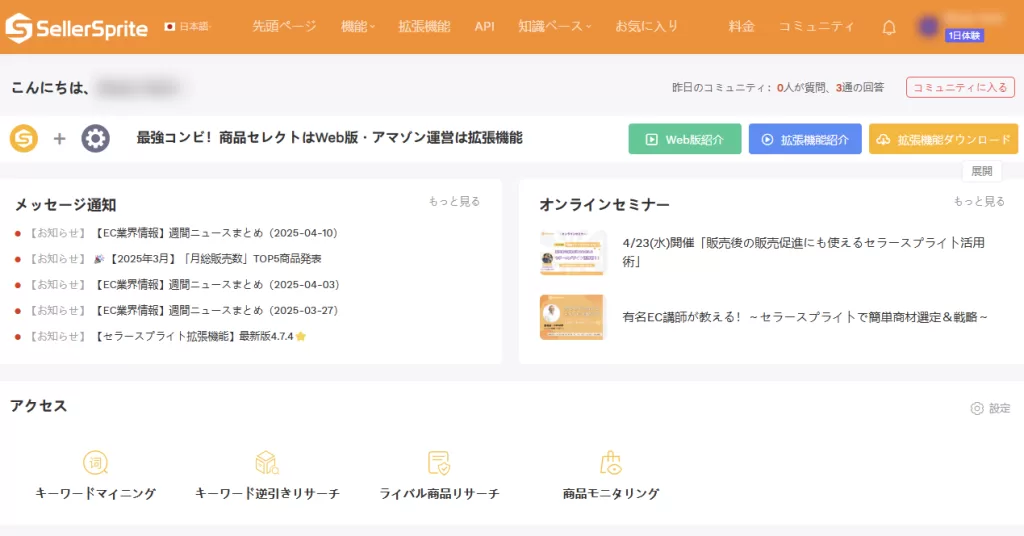1024x536 pixels.
Task: Open the コミュニティ nav item
Action: (816, 27)
